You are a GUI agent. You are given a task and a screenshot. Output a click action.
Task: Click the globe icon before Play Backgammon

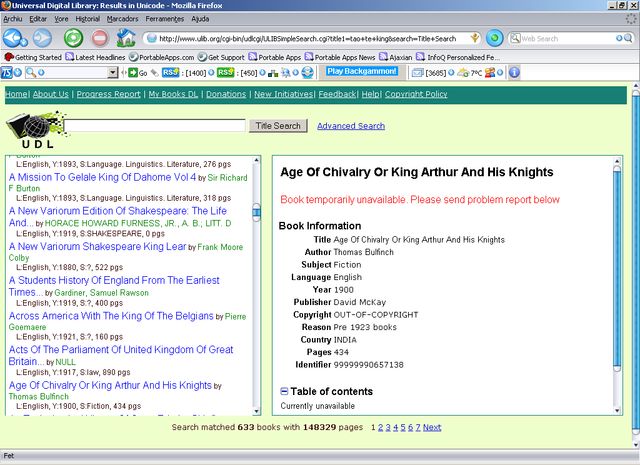point(307,73)
